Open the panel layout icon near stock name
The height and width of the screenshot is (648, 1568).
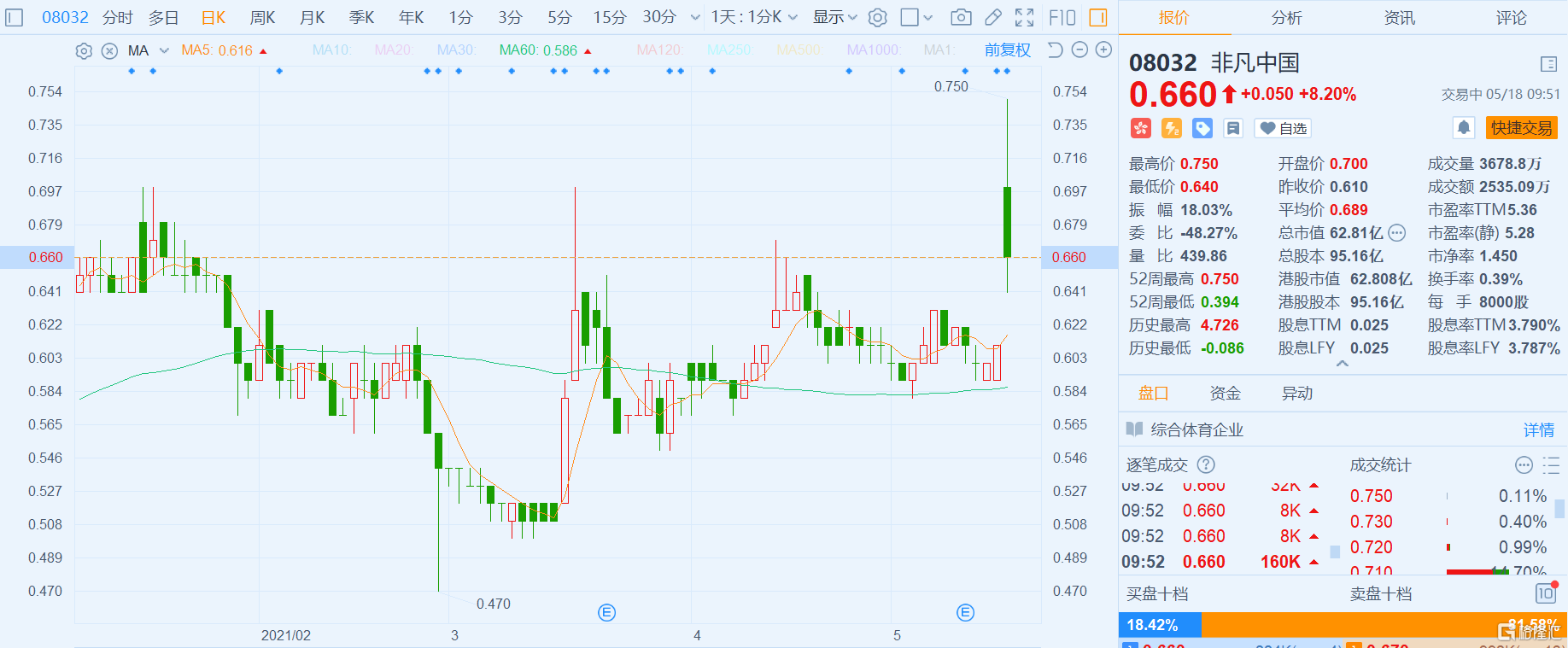pos(1548,64)
